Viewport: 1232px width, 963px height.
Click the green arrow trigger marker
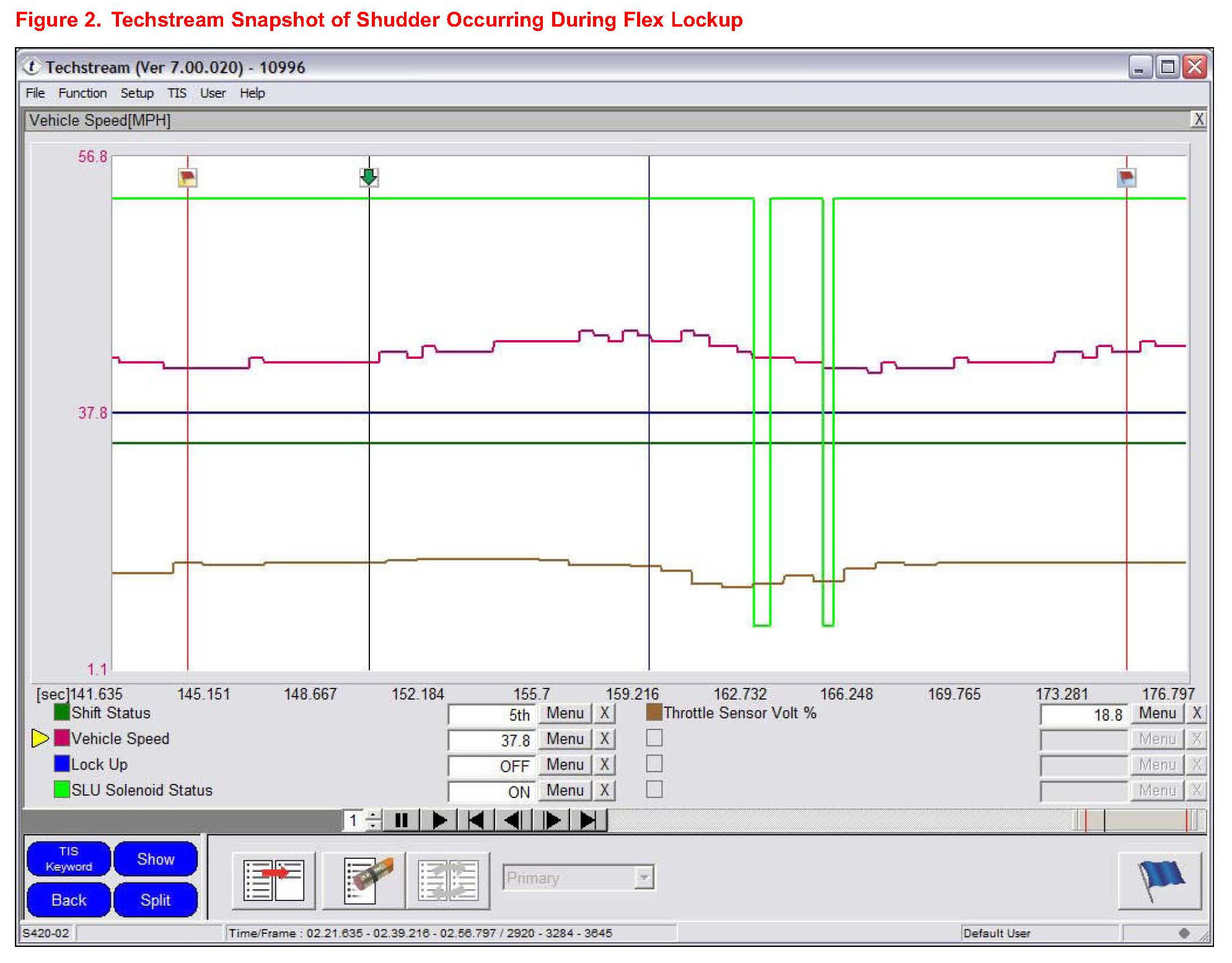point(369,177)
